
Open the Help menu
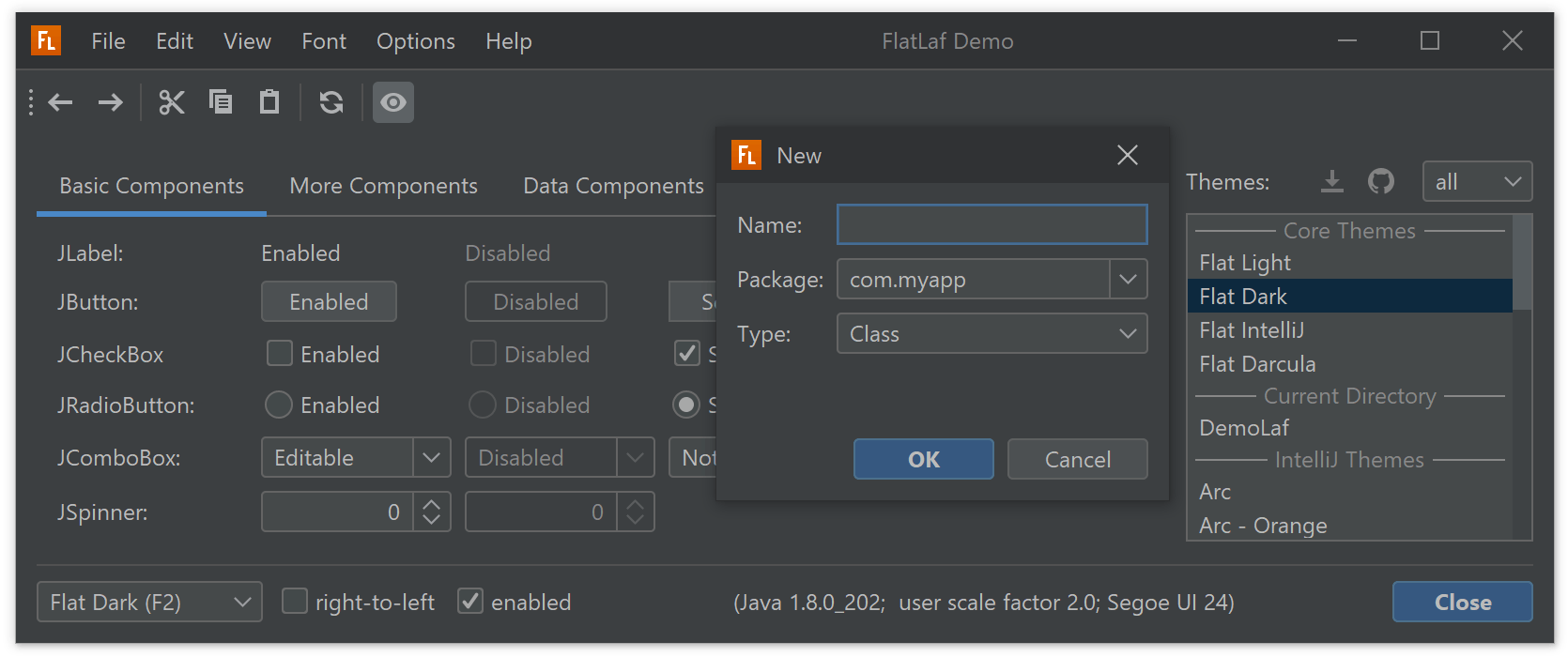[509, 41]
